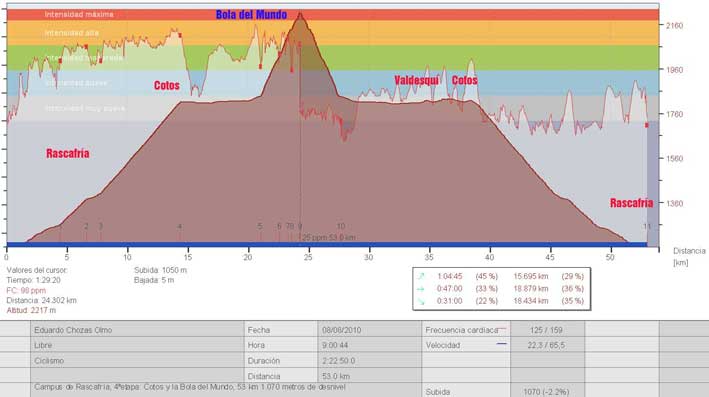The image size is (709, 397).
Task: Click the 'FC: 98 ppm' cursor value
Action: [26, 290]
